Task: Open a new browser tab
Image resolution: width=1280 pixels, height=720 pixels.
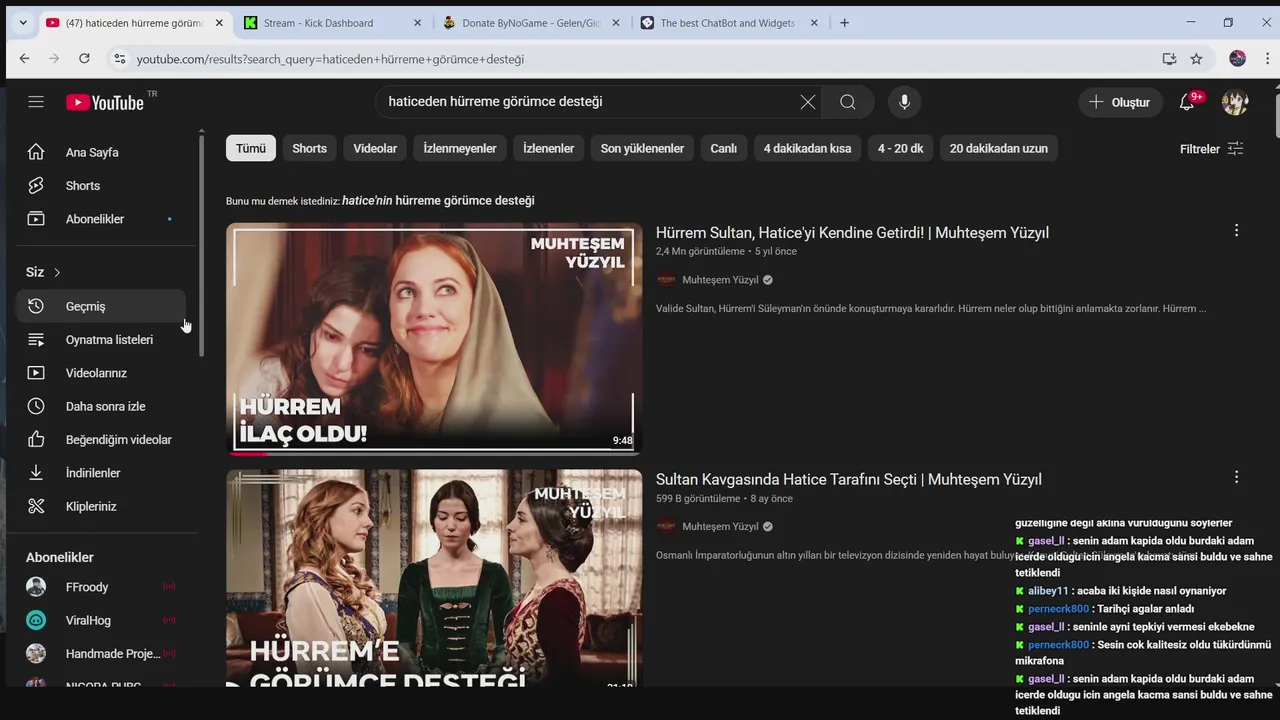Action: point(844,23)
